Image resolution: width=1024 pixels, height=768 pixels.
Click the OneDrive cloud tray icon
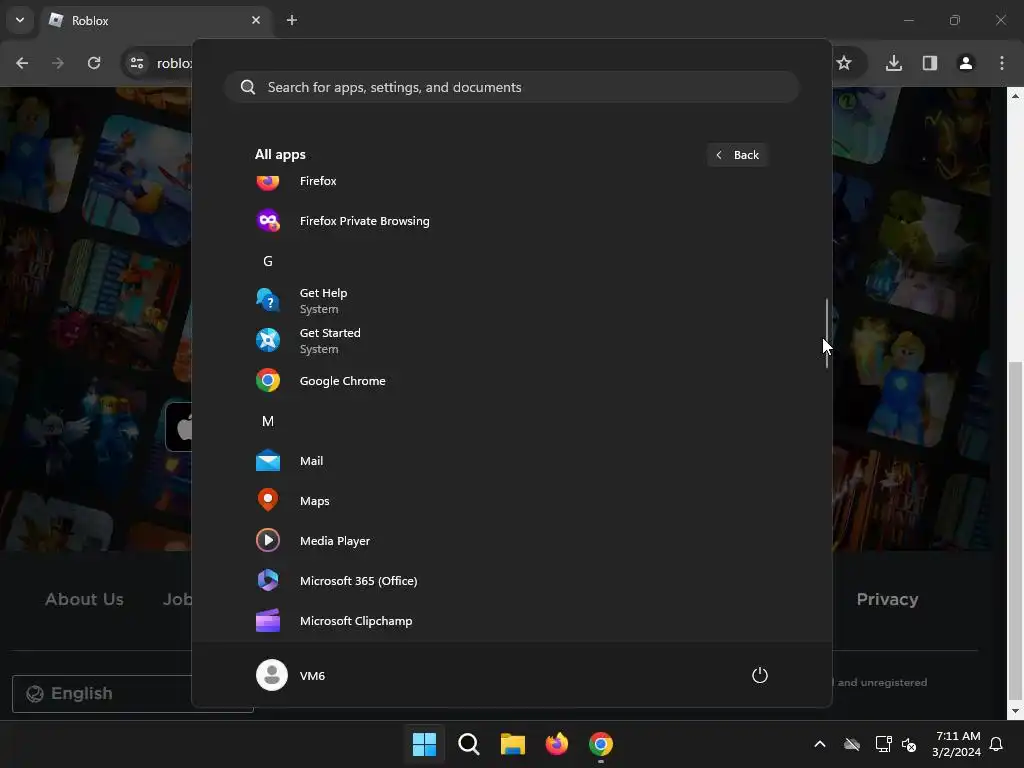pos(852,744)
